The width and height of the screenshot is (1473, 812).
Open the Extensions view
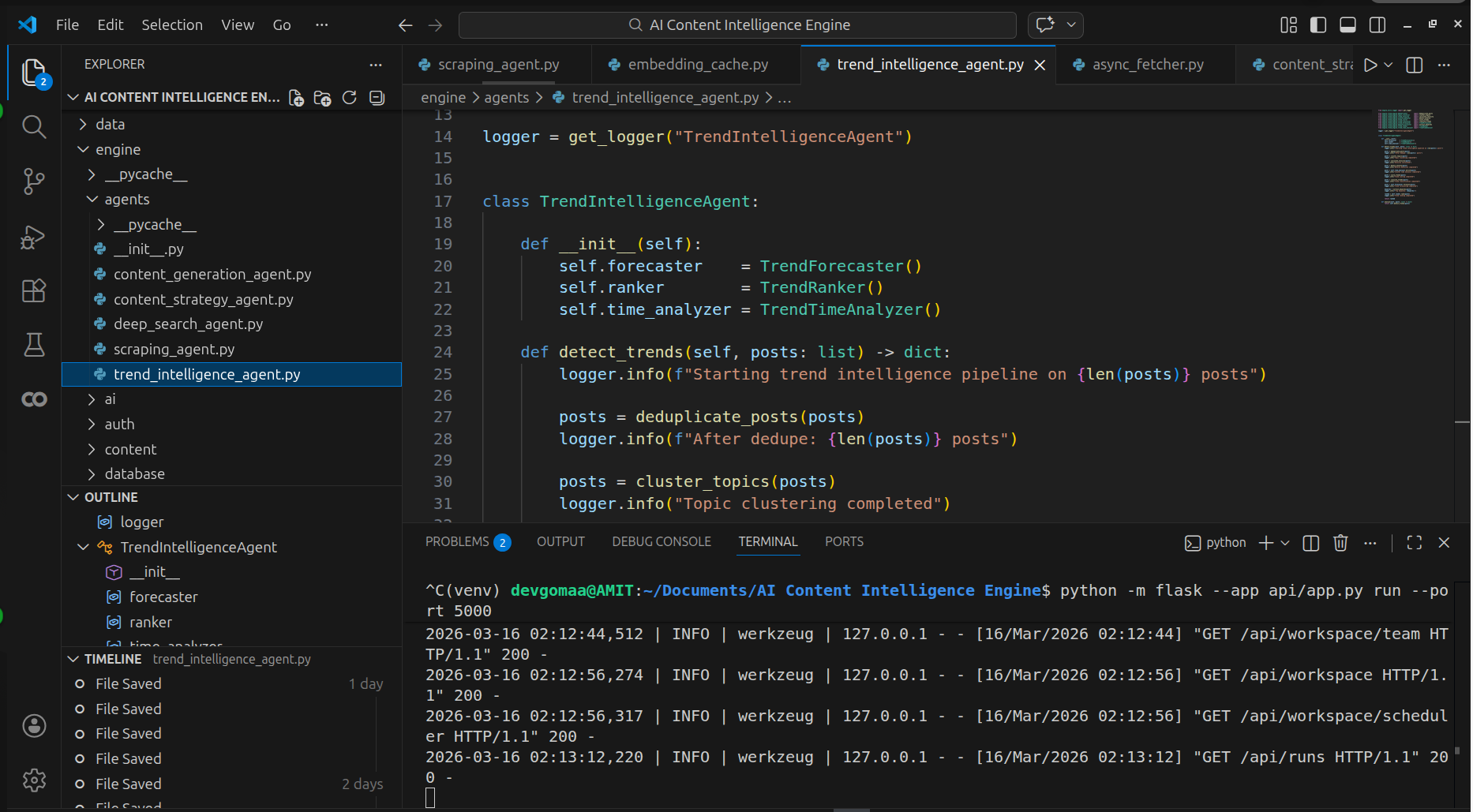tap(33, 291)
